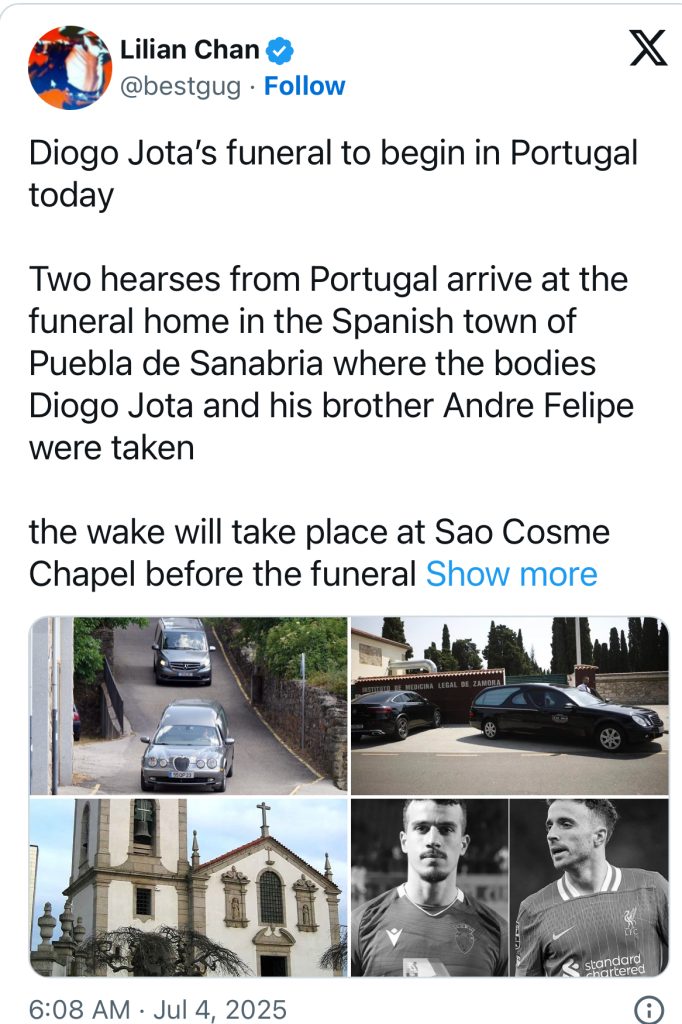Click the blue verified badge
The width and height of the screenshot is (682, 1024).
[x=281, y=49]
